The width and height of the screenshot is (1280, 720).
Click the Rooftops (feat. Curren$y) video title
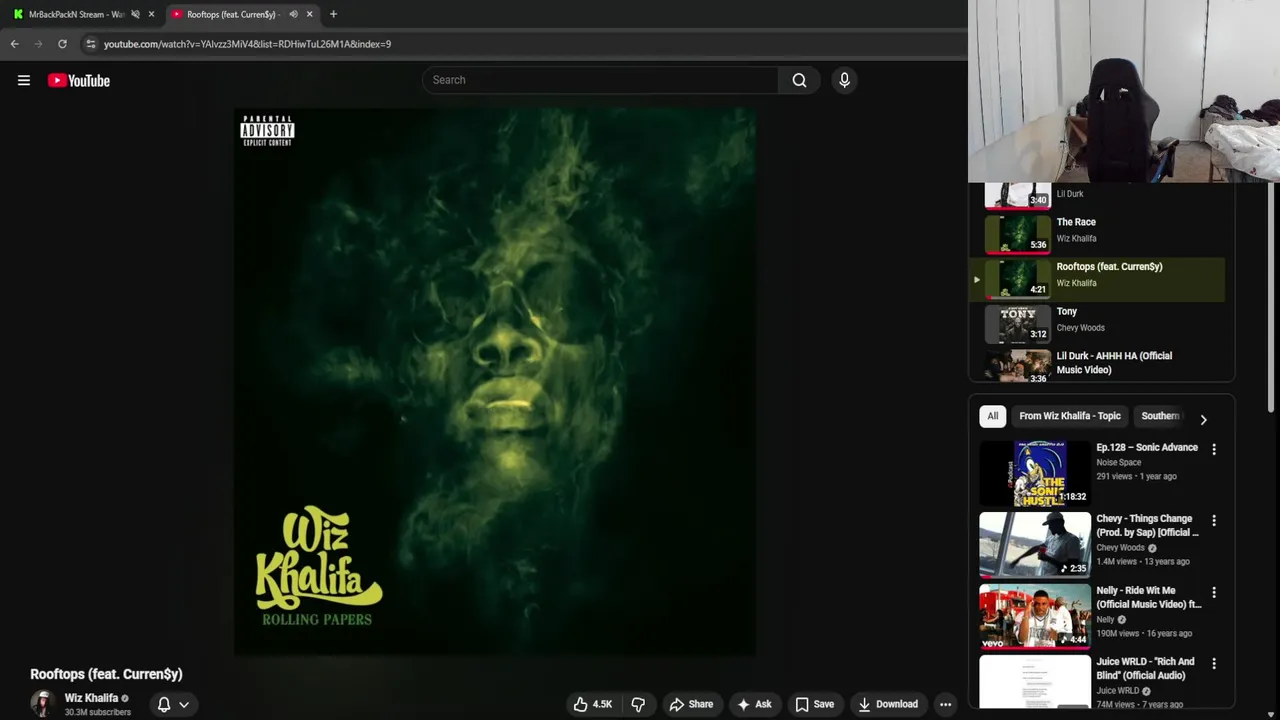(106, 674)
